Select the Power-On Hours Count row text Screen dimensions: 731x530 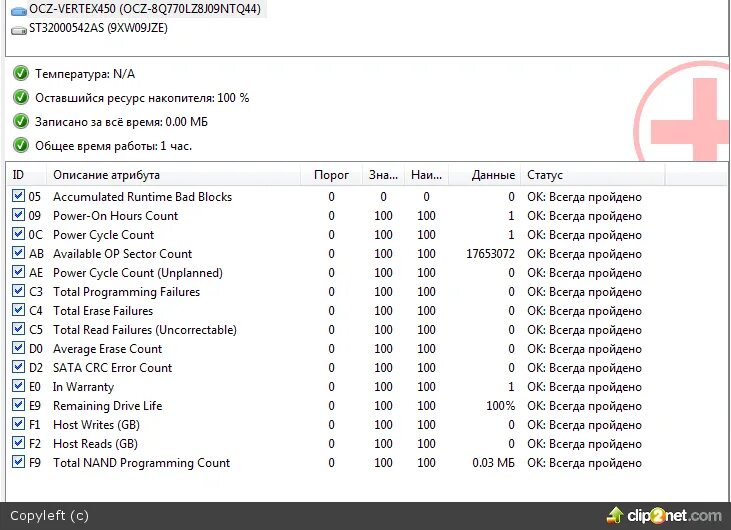click(116, 216)
